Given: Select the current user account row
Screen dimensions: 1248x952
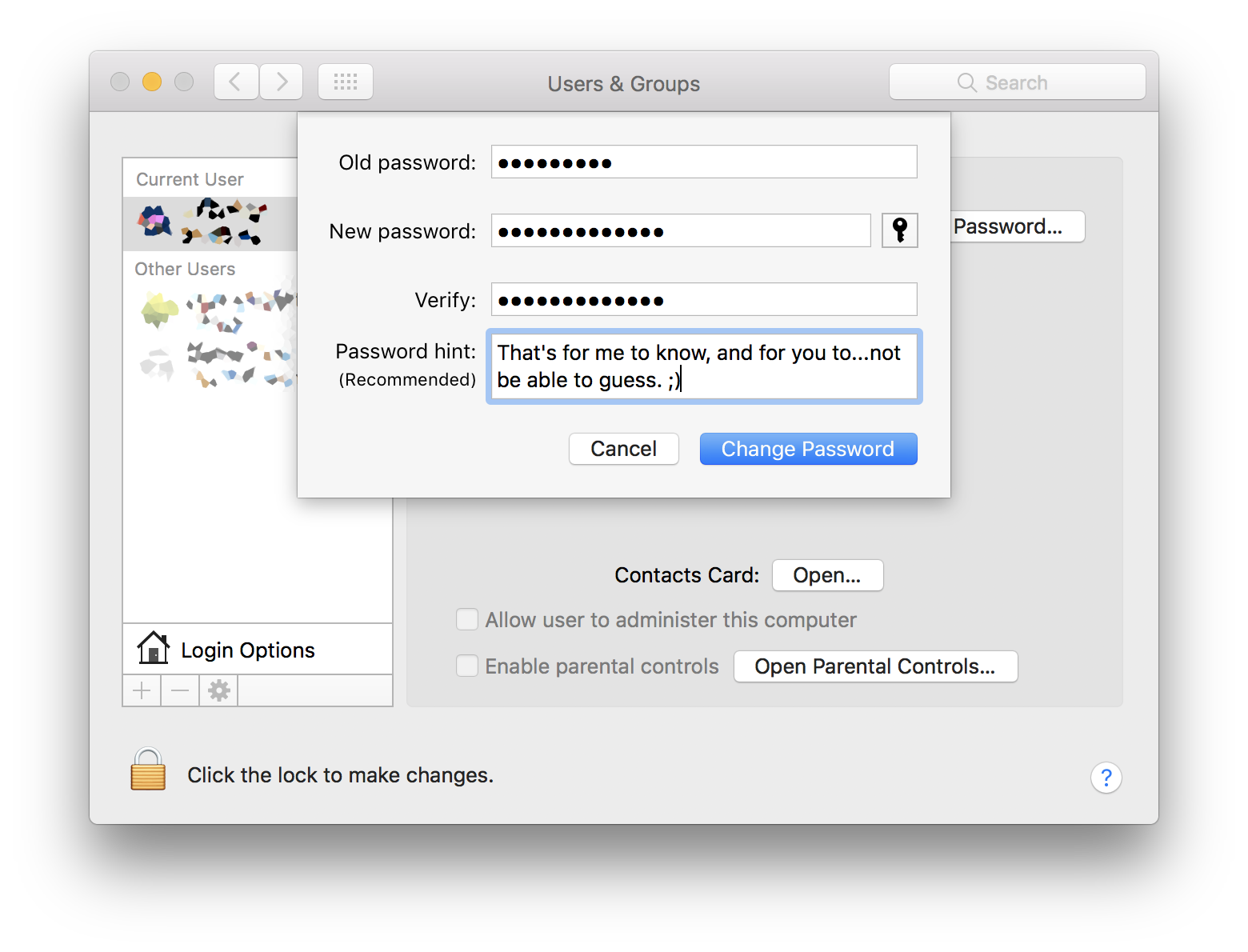Looking at the screenshot, I should pos(210,223).
